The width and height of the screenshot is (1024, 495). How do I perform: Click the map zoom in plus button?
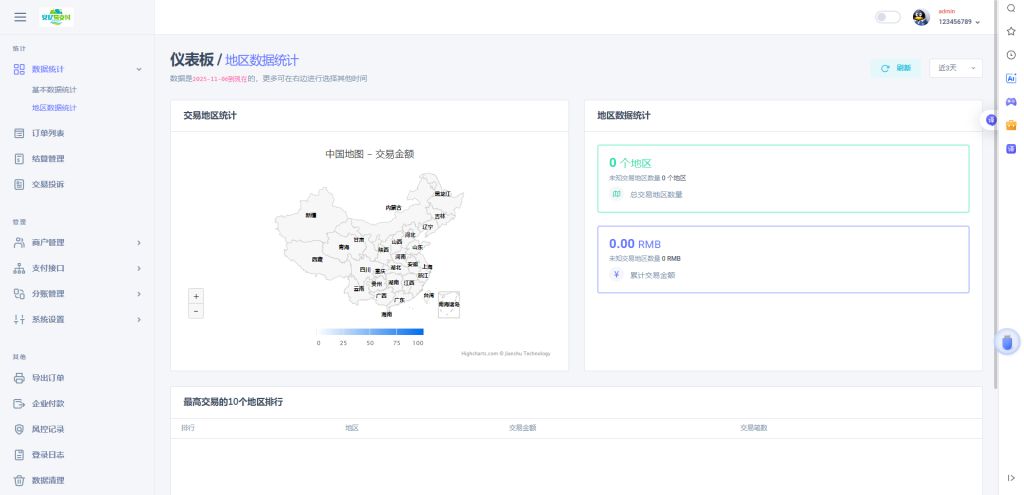196,296
